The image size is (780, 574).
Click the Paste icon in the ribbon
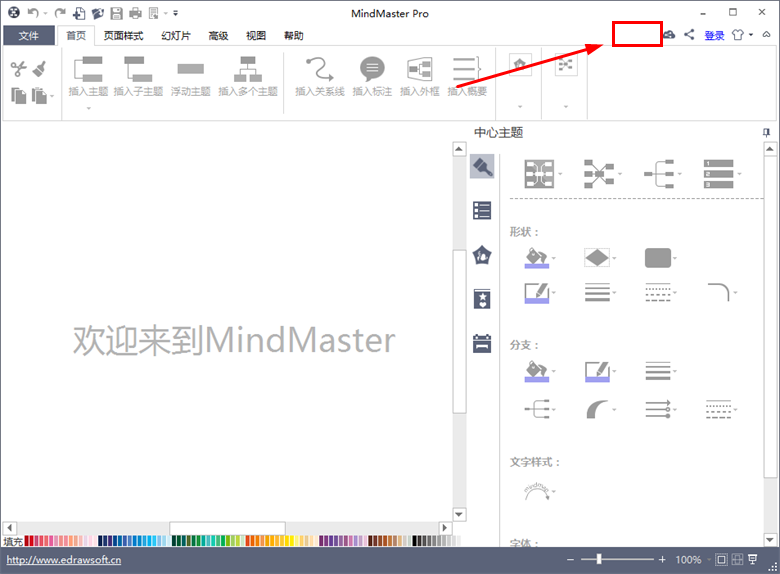(x=40, y=95)
